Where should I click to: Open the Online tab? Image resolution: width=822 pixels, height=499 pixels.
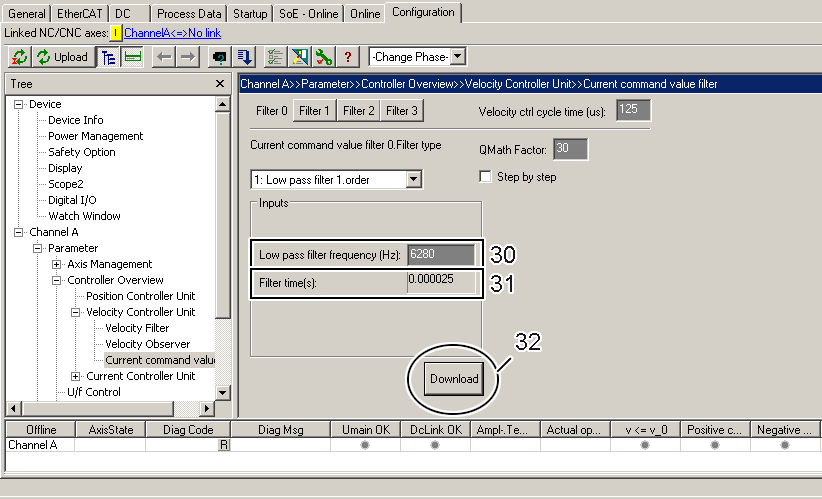point(365,14)
